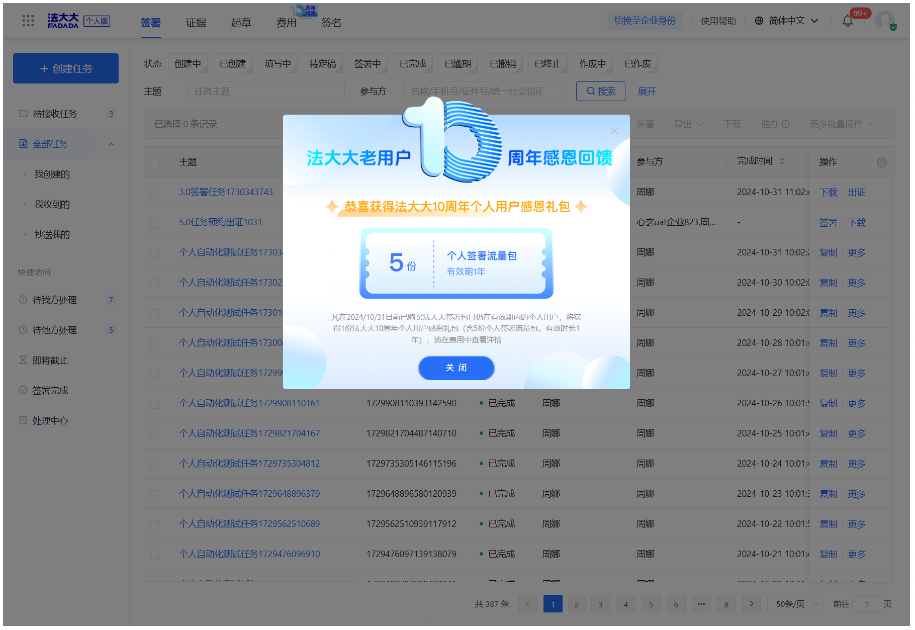This screenshot has height=630, width=915.
Task: Open 抄送我的 in the sidebar
Action: point(51,234)
